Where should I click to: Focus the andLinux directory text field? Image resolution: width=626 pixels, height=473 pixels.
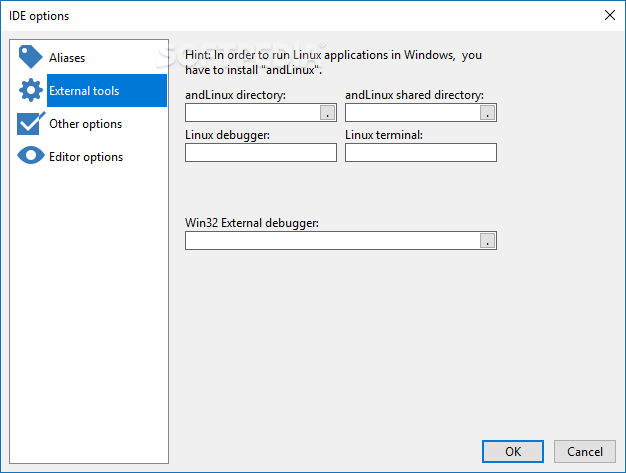pos(253,113)
